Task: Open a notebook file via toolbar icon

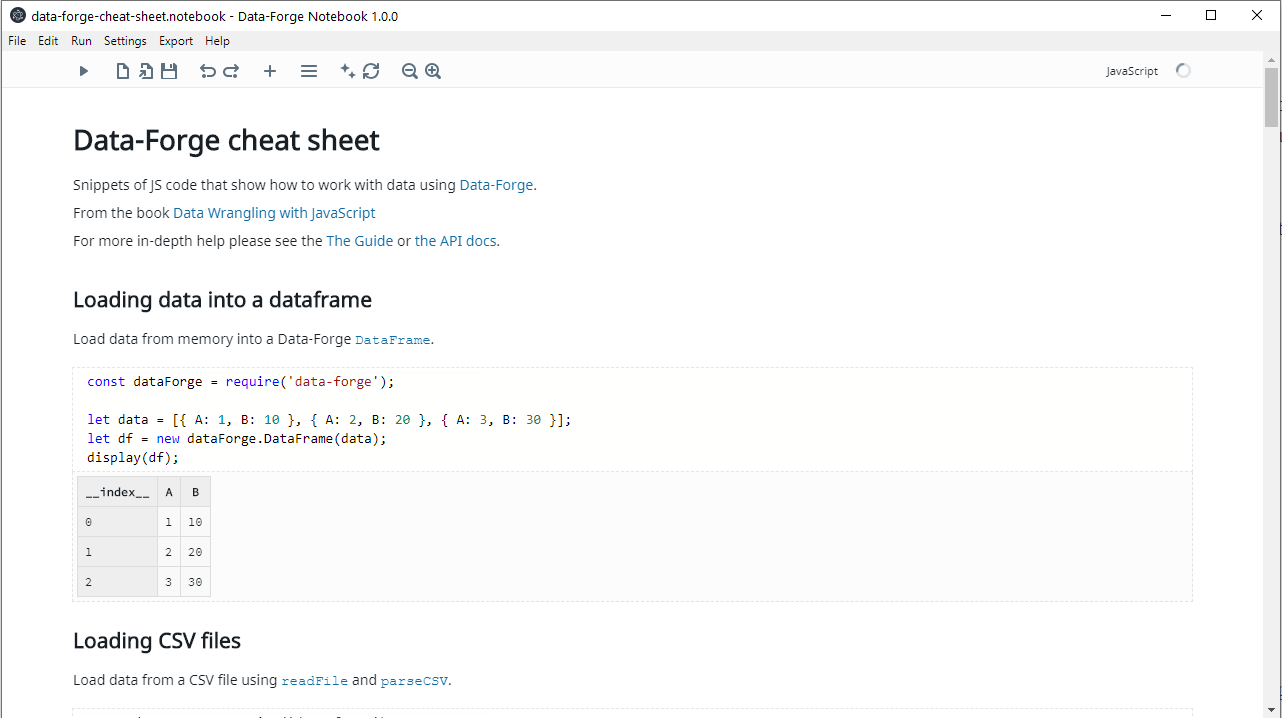Action: [x=146, y=71]
